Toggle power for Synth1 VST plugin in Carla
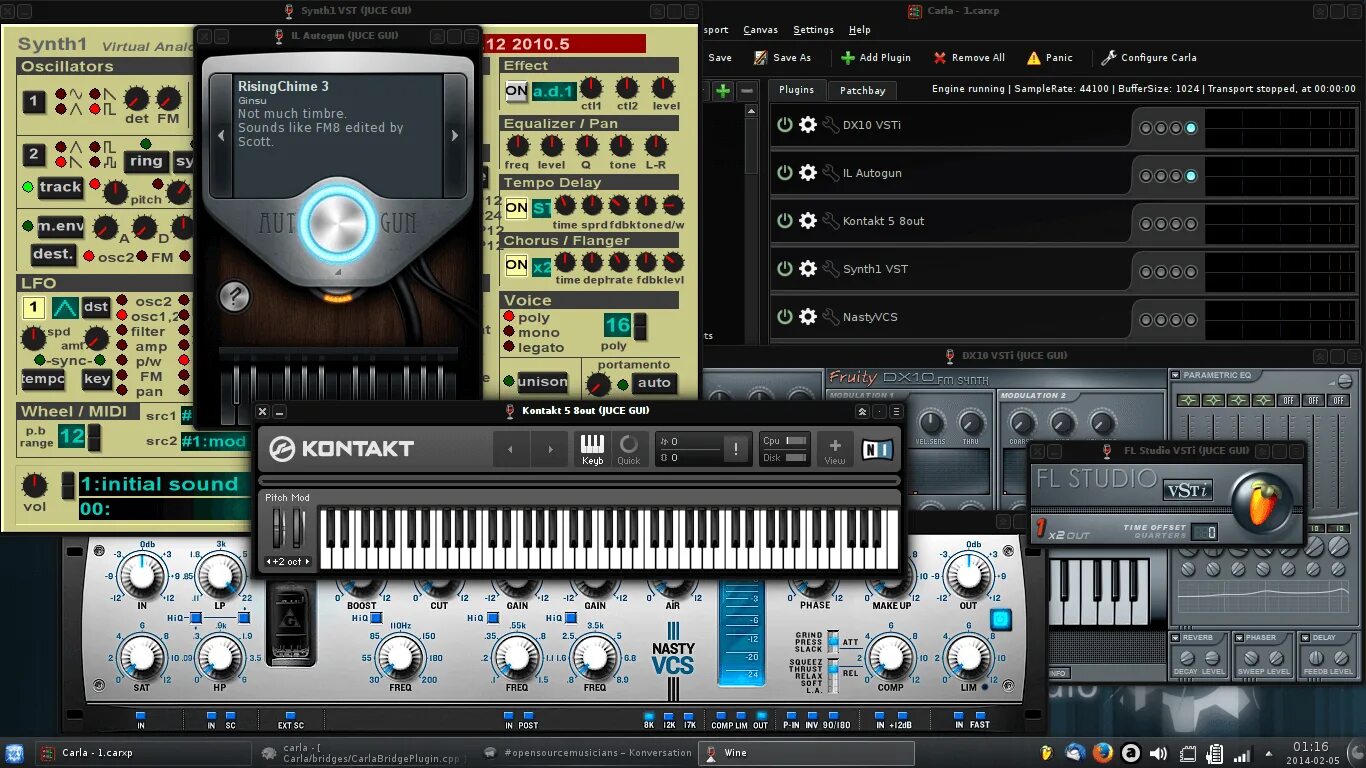Screen dimensions: 1366x768 [785, 269]
